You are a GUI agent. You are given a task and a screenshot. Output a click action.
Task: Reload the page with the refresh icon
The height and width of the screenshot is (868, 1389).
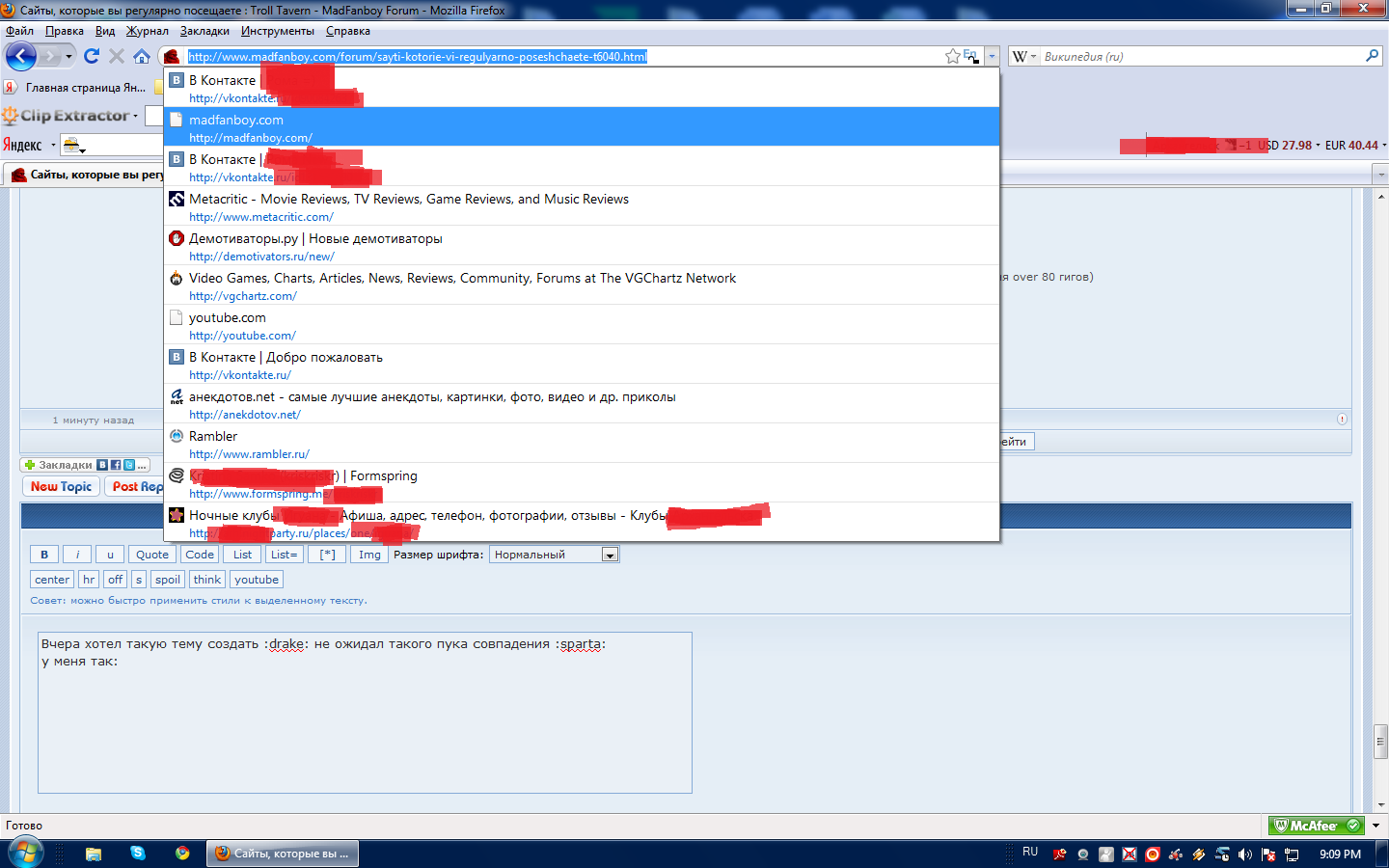pos(92,56)
